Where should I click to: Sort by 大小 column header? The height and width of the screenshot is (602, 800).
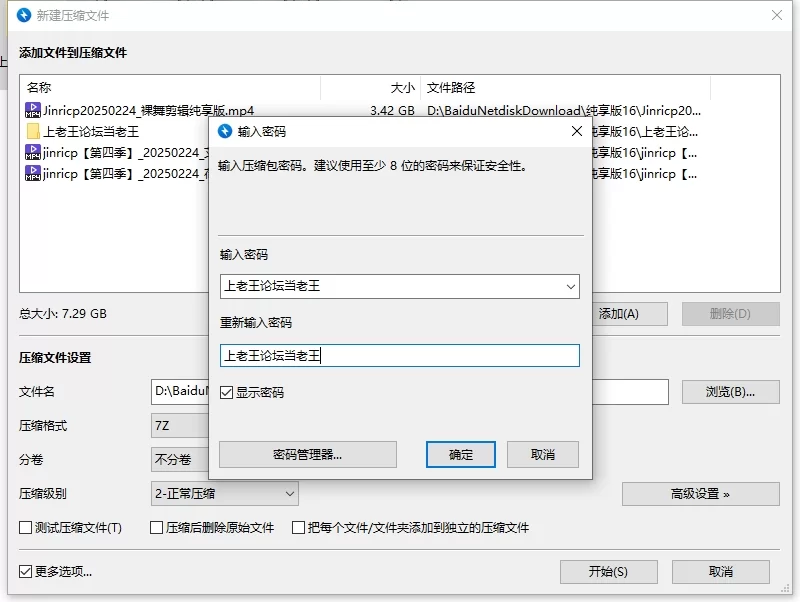tap(371, 88)
